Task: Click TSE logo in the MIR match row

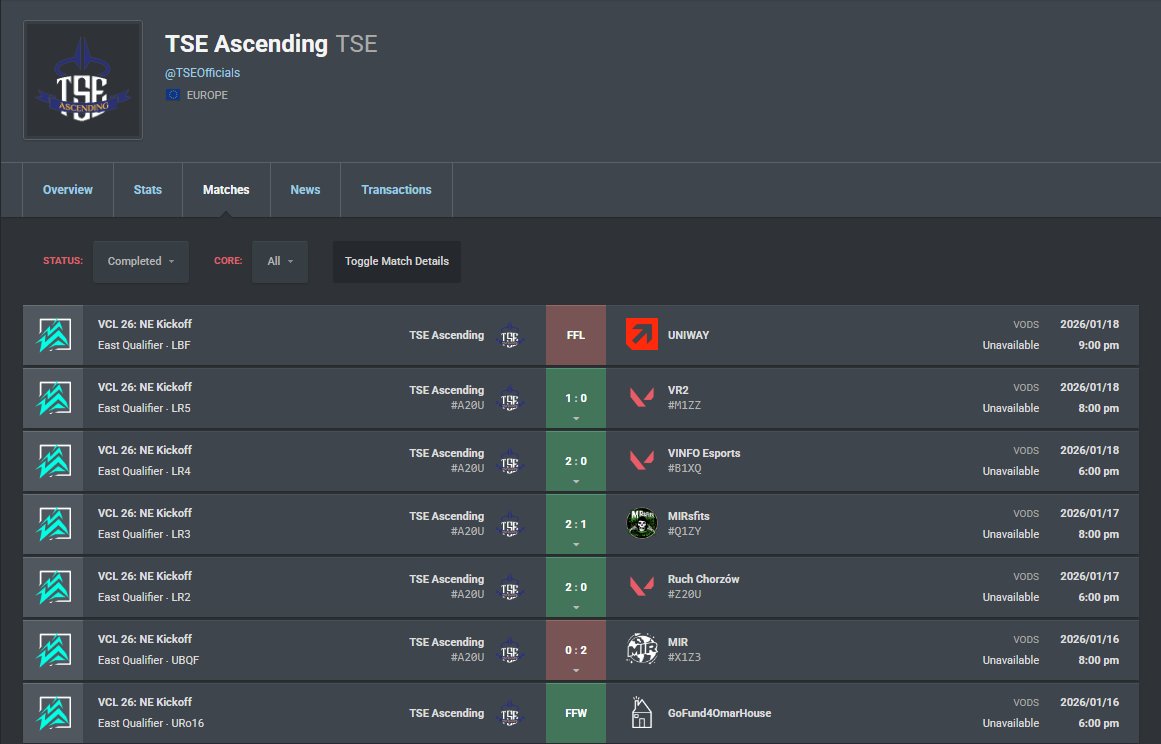Action: coord(509,650)
